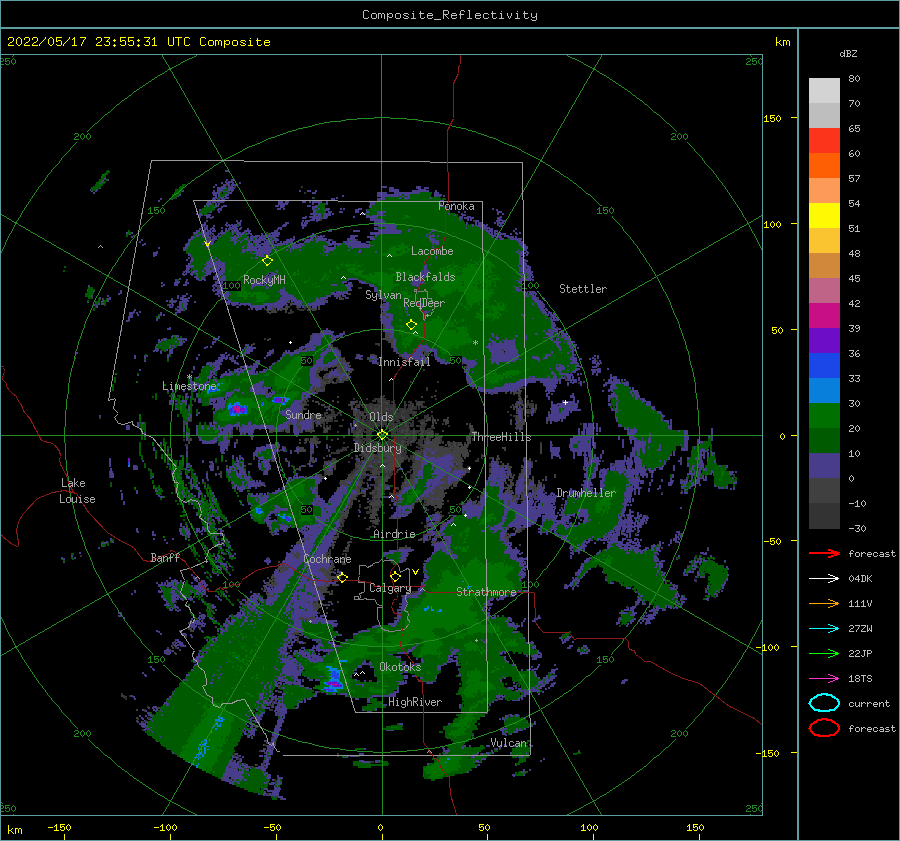
Task: Click the white star marker near Limestone
Action: (189, 377)
